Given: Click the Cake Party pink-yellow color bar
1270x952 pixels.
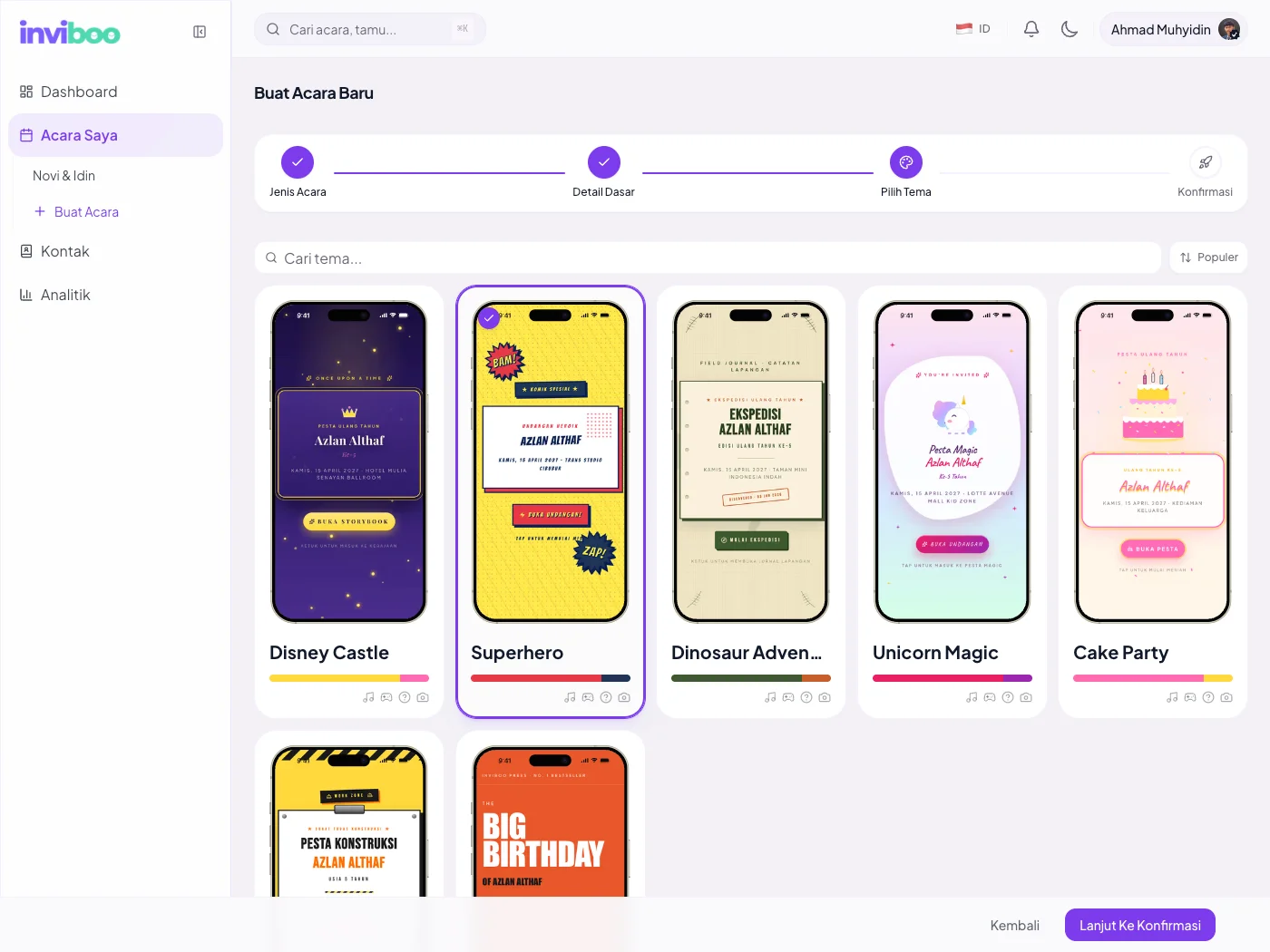Looking at the screenshot, I should pyautogui.click(x=1153, y=678).
